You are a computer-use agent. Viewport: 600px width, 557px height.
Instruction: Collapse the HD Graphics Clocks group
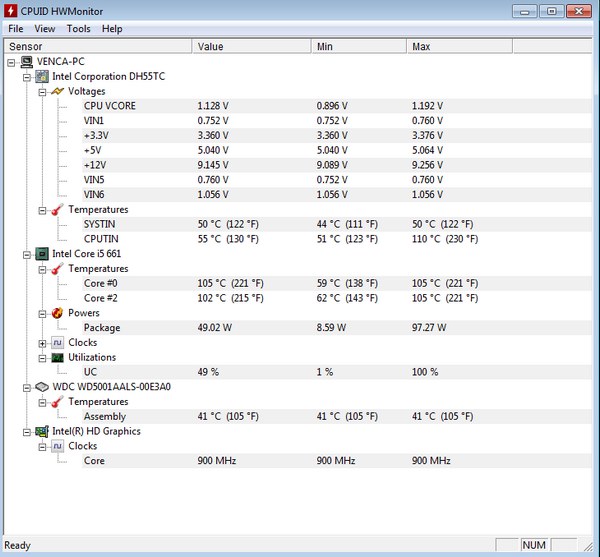click(x=42, y=447)
